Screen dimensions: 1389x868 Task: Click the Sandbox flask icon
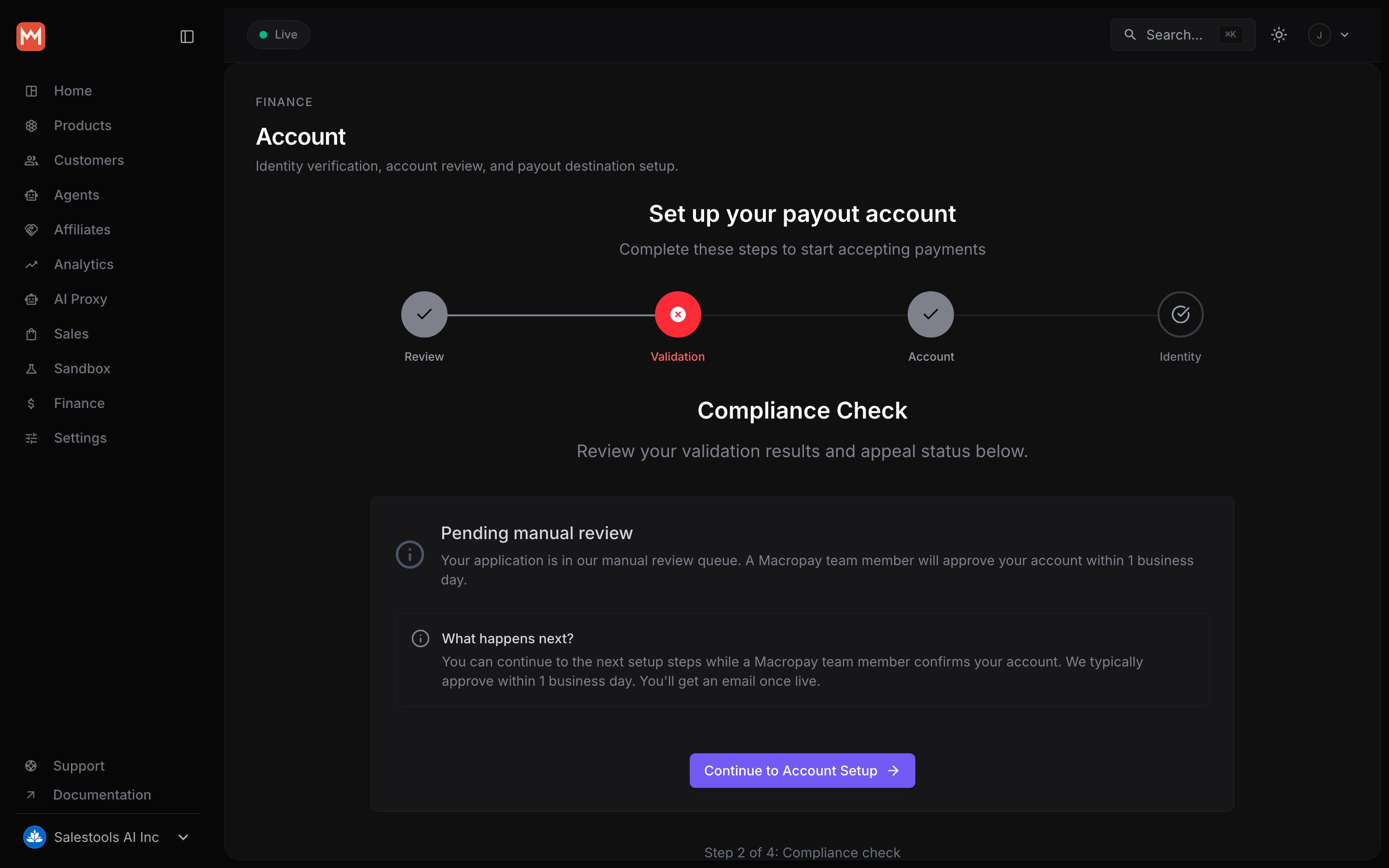(x=31, y=368)
